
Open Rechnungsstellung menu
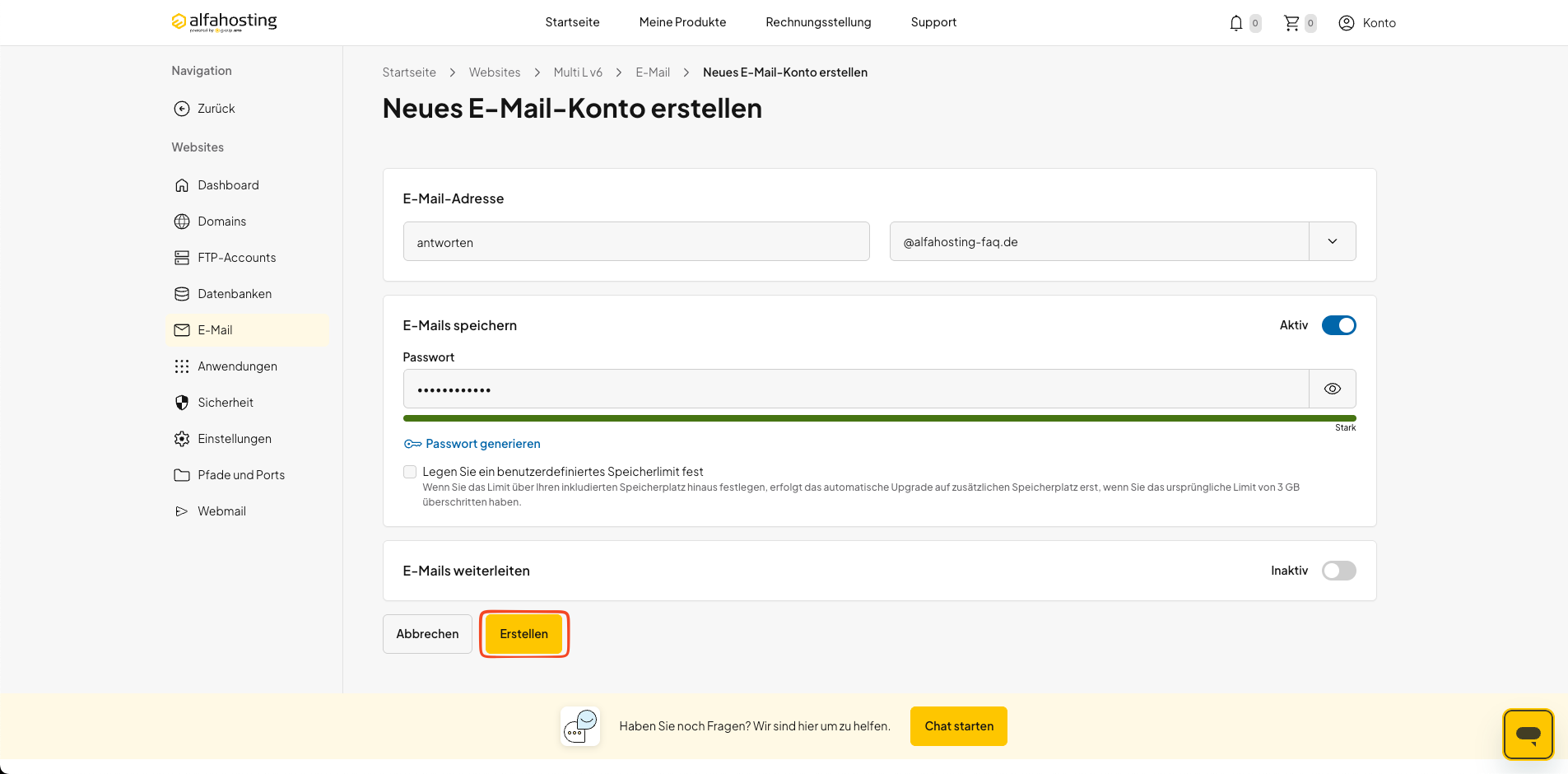coord(818,22)
